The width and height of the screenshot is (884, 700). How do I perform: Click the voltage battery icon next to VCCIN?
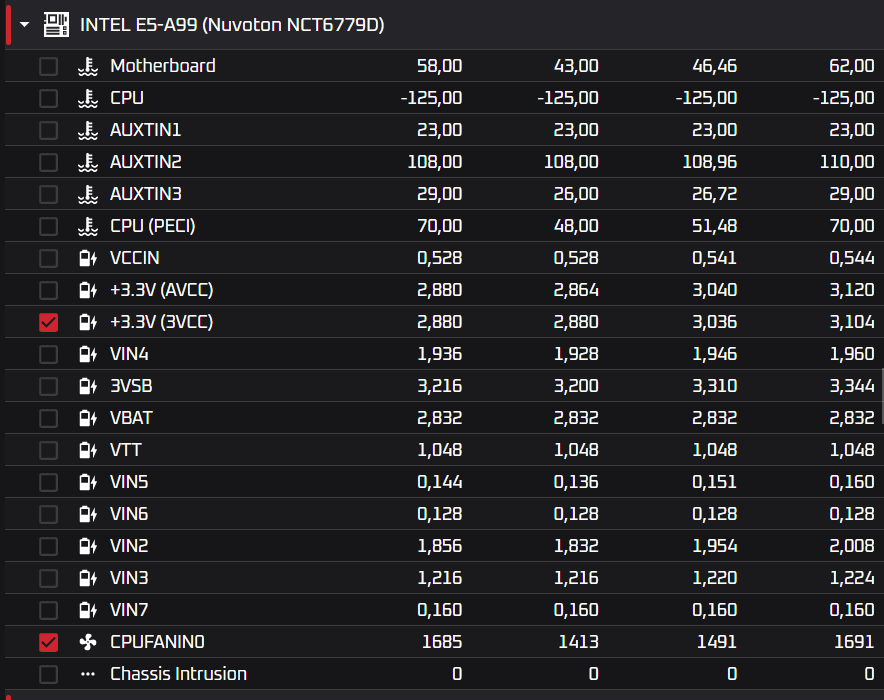[88, 258]
